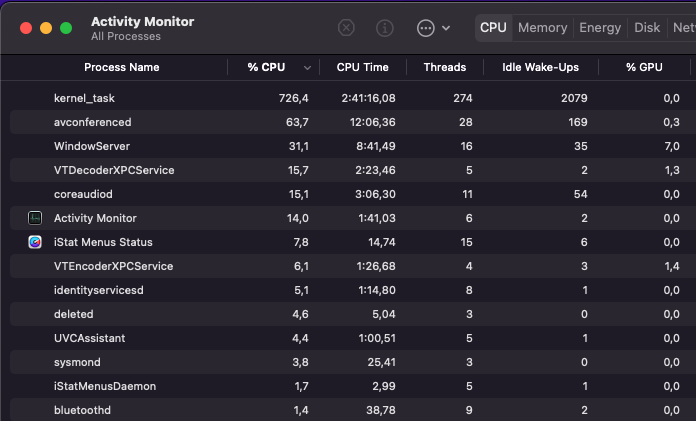This screenshot has width=696, height=421.
Task: Click the 63,7 CPU value for avconferenced
Action: [x=297, y=122]
